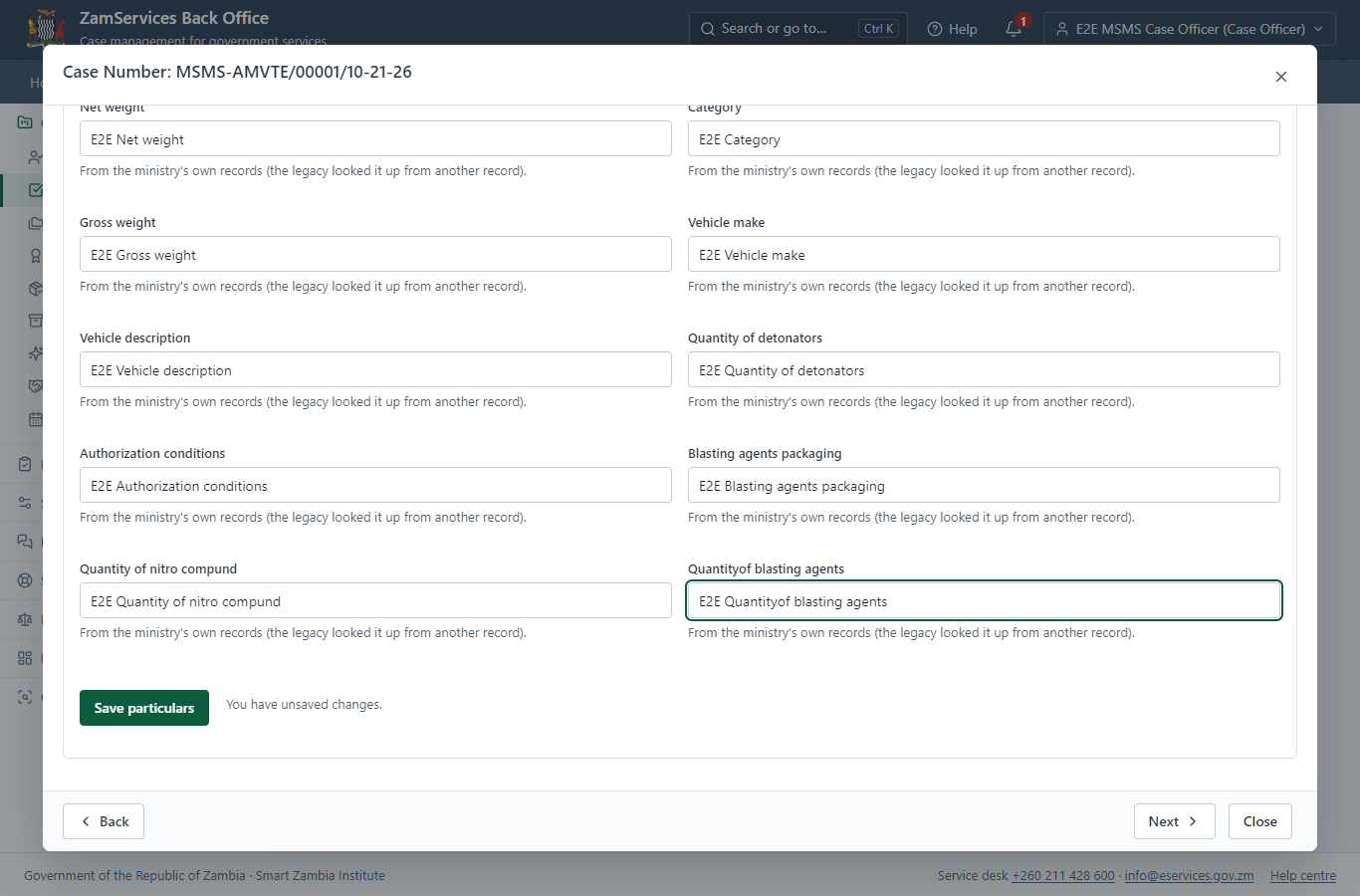Open the info@eservices.gov.zm email link
This screenshot has height=896, width=1360.
click(x=1189, y=876)
